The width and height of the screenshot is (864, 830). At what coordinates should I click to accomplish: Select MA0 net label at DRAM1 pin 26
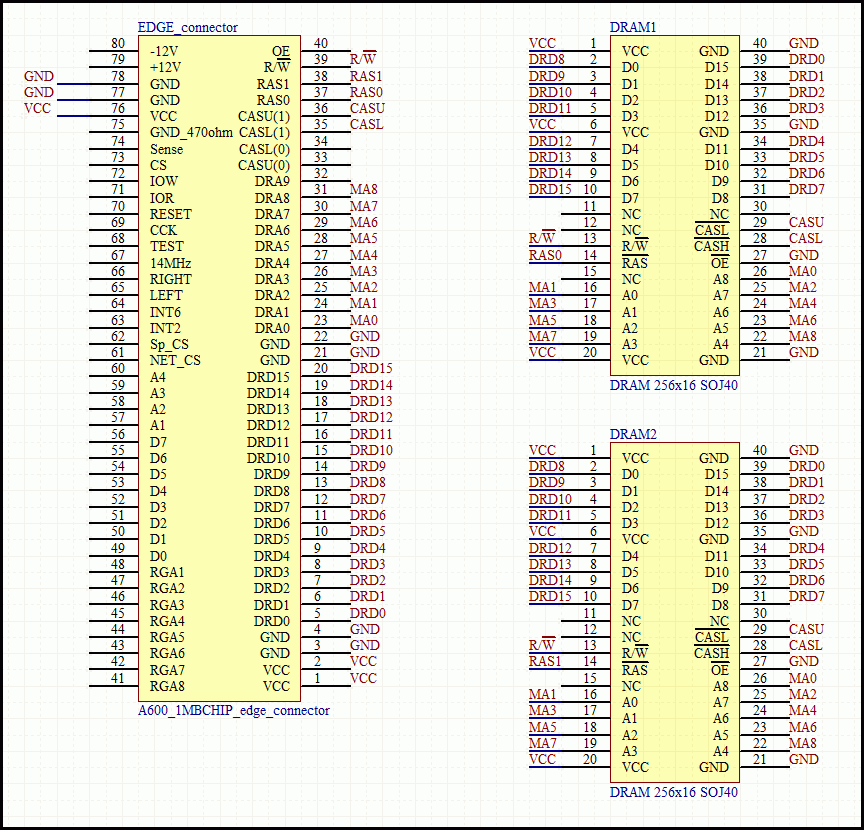coord(802,271)
